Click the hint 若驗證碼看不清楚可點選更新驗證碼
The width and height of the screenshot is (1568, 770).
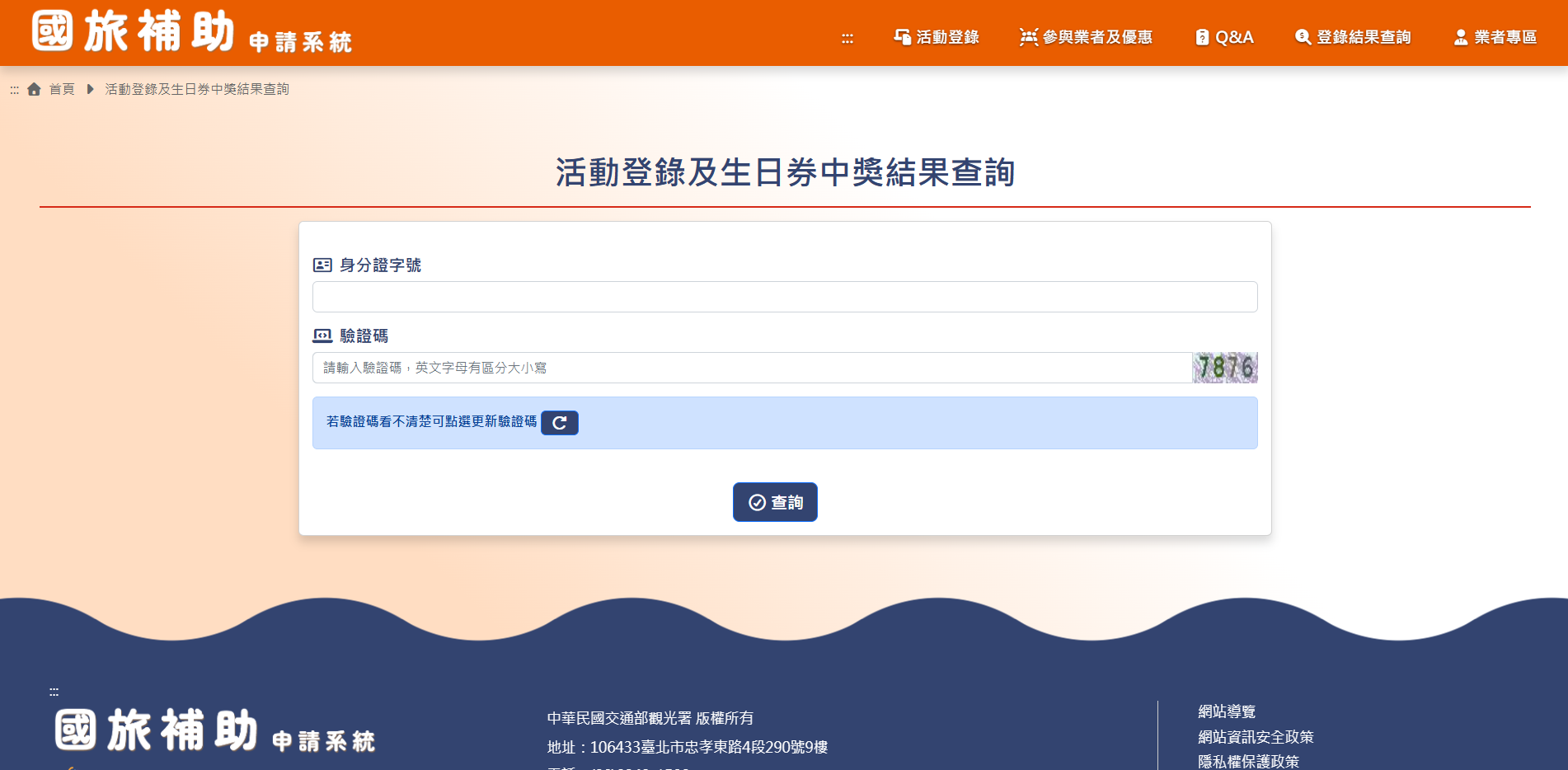point(431,421)
